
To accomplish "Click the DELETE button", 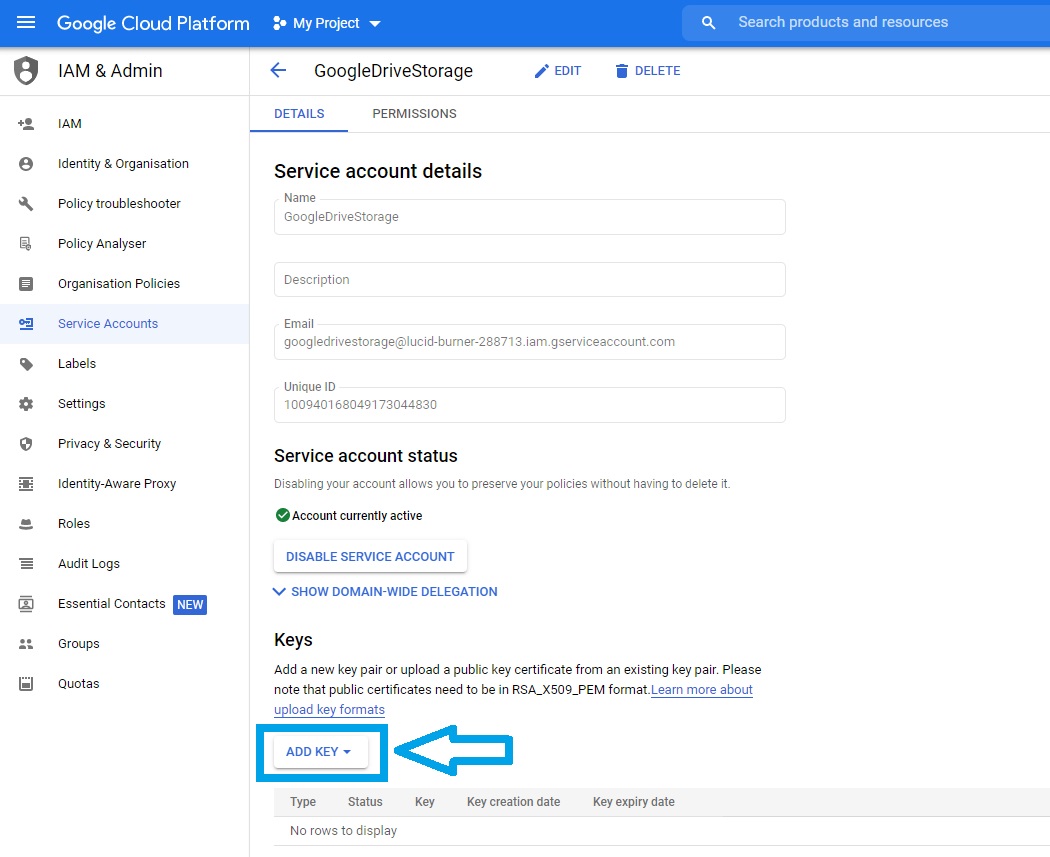I will point(648,71).
